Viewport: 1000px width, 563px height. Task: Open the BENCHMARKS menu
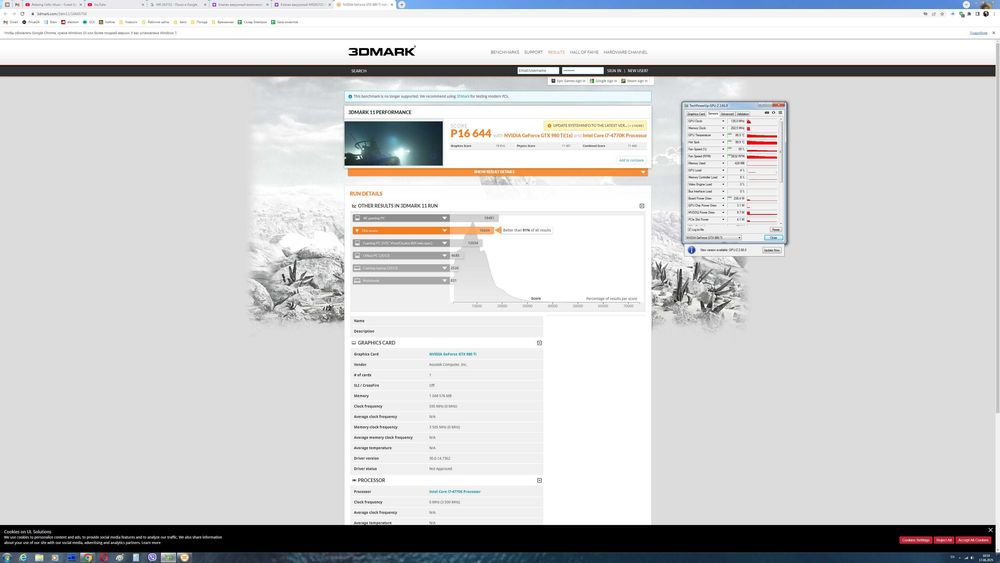[x=504, y=52]
